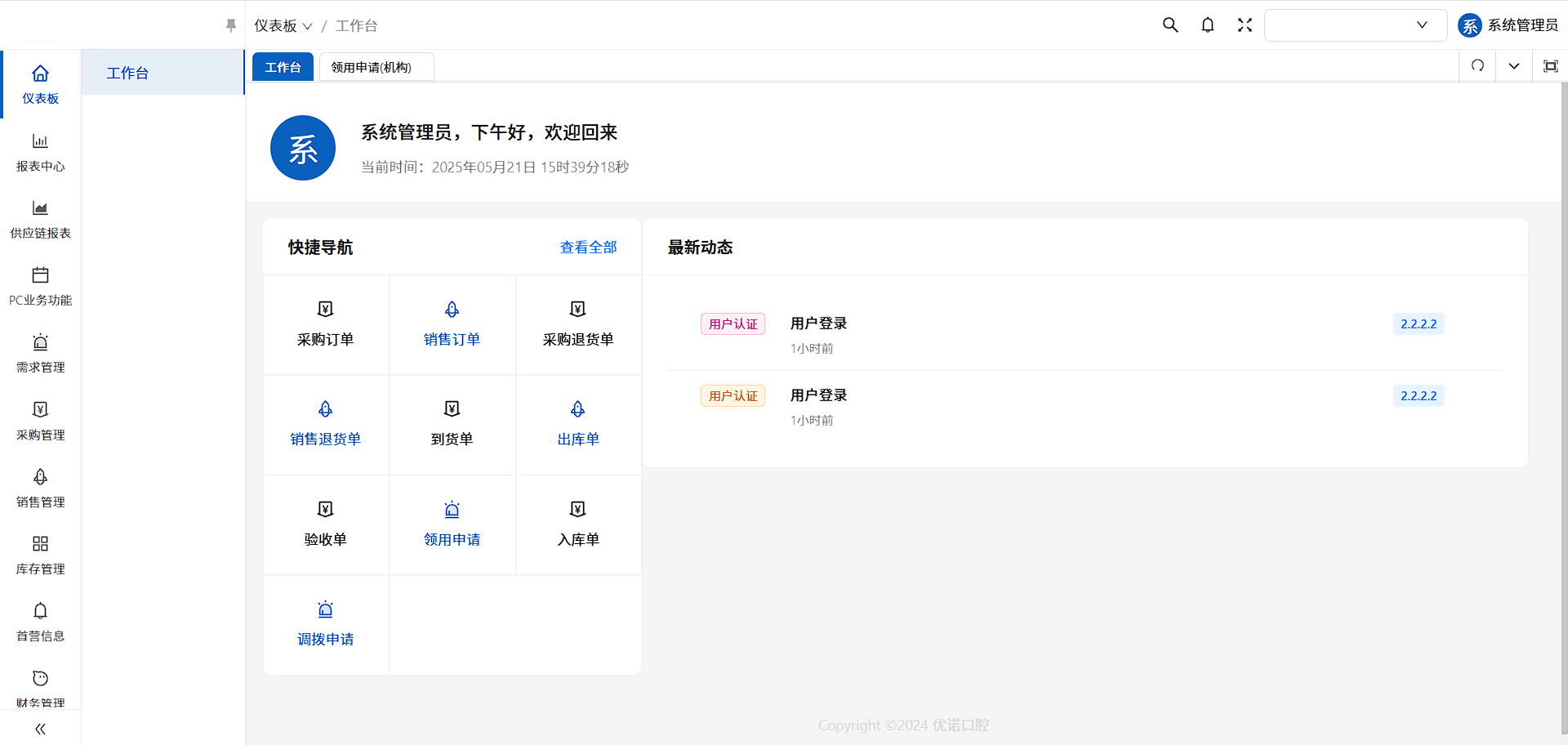Select 工作台 in the submenu
This screenshot has height=745, width=1568.
(x=128, y=73)
